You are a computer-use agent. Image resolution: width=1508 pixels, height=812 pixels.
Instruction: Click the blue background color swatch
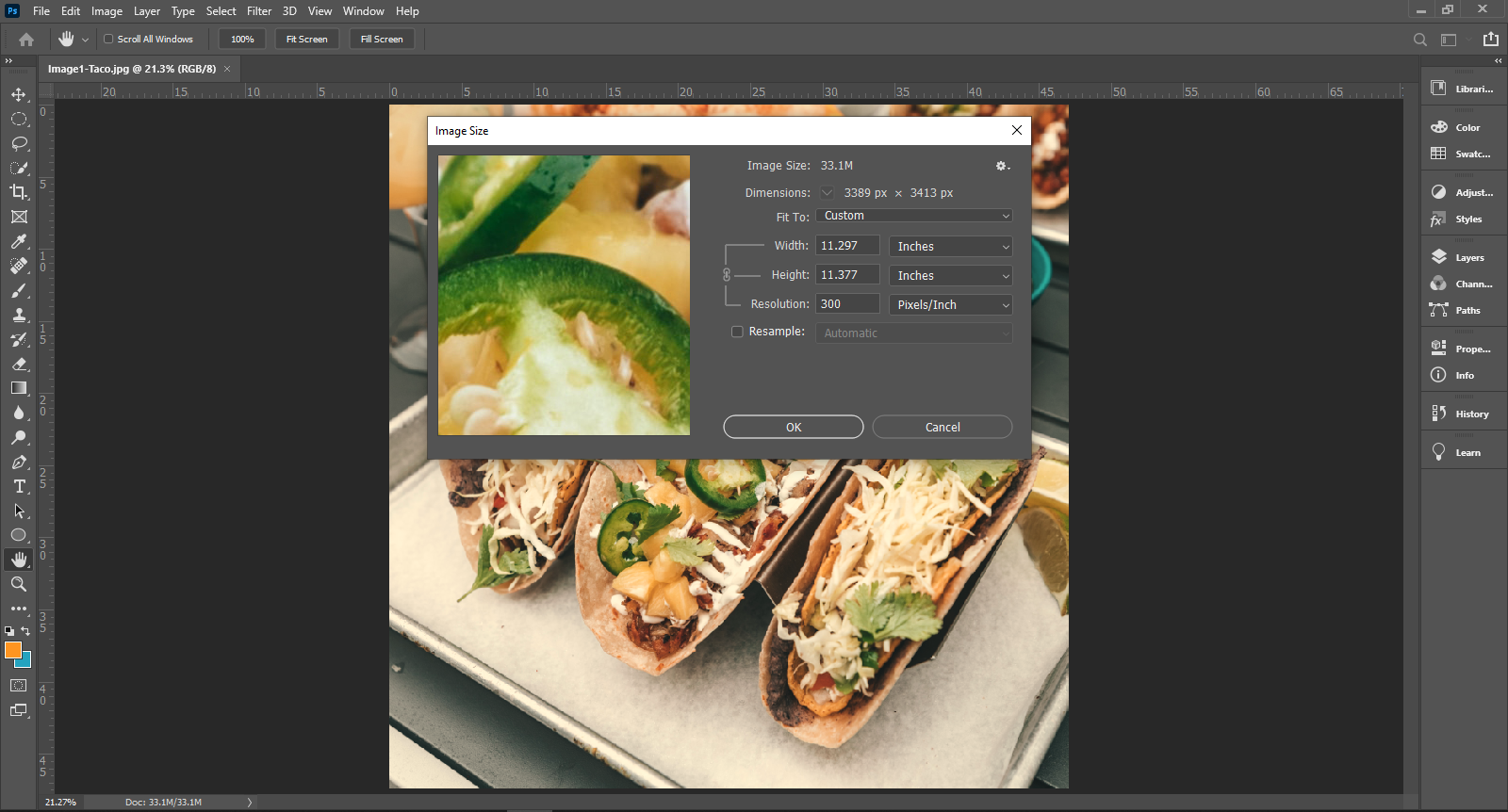(26, 661)
